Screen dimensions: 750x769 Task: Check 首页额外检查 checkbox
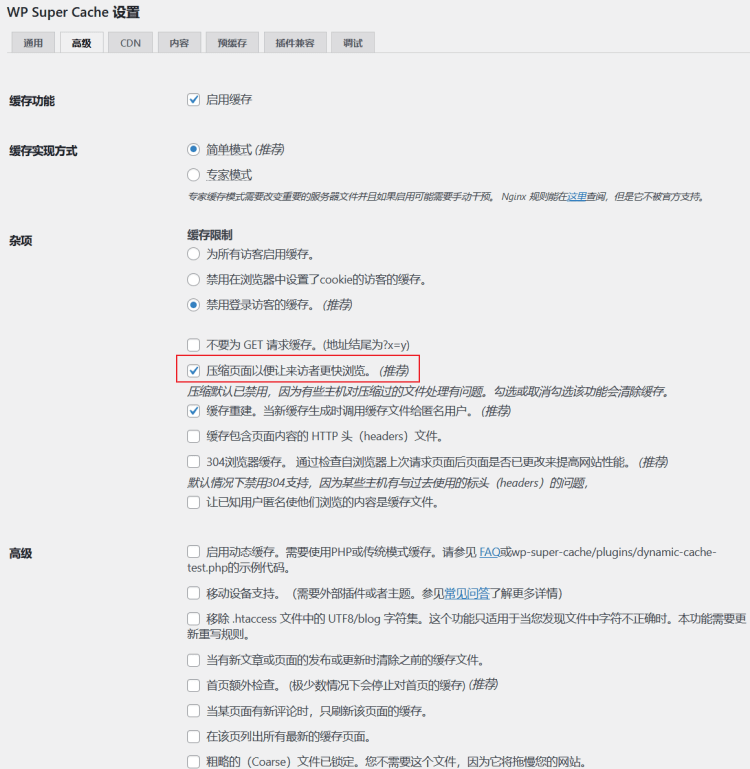[193, 685]
